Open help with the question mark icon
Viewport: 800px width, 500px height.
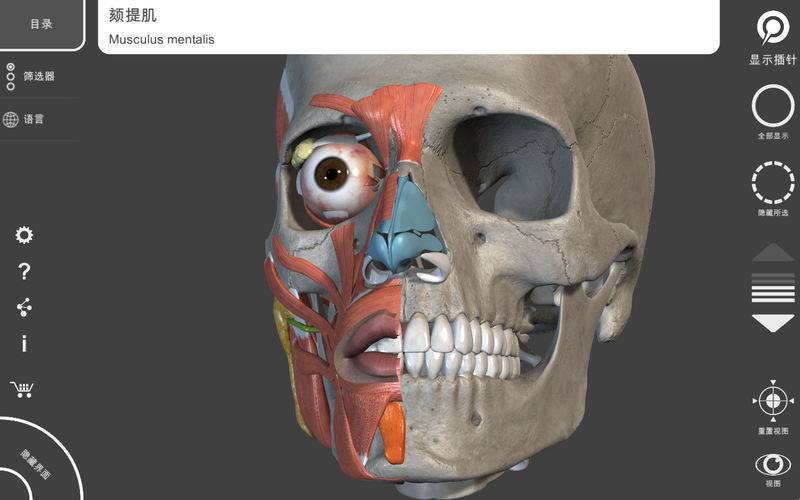pos(24,271)
